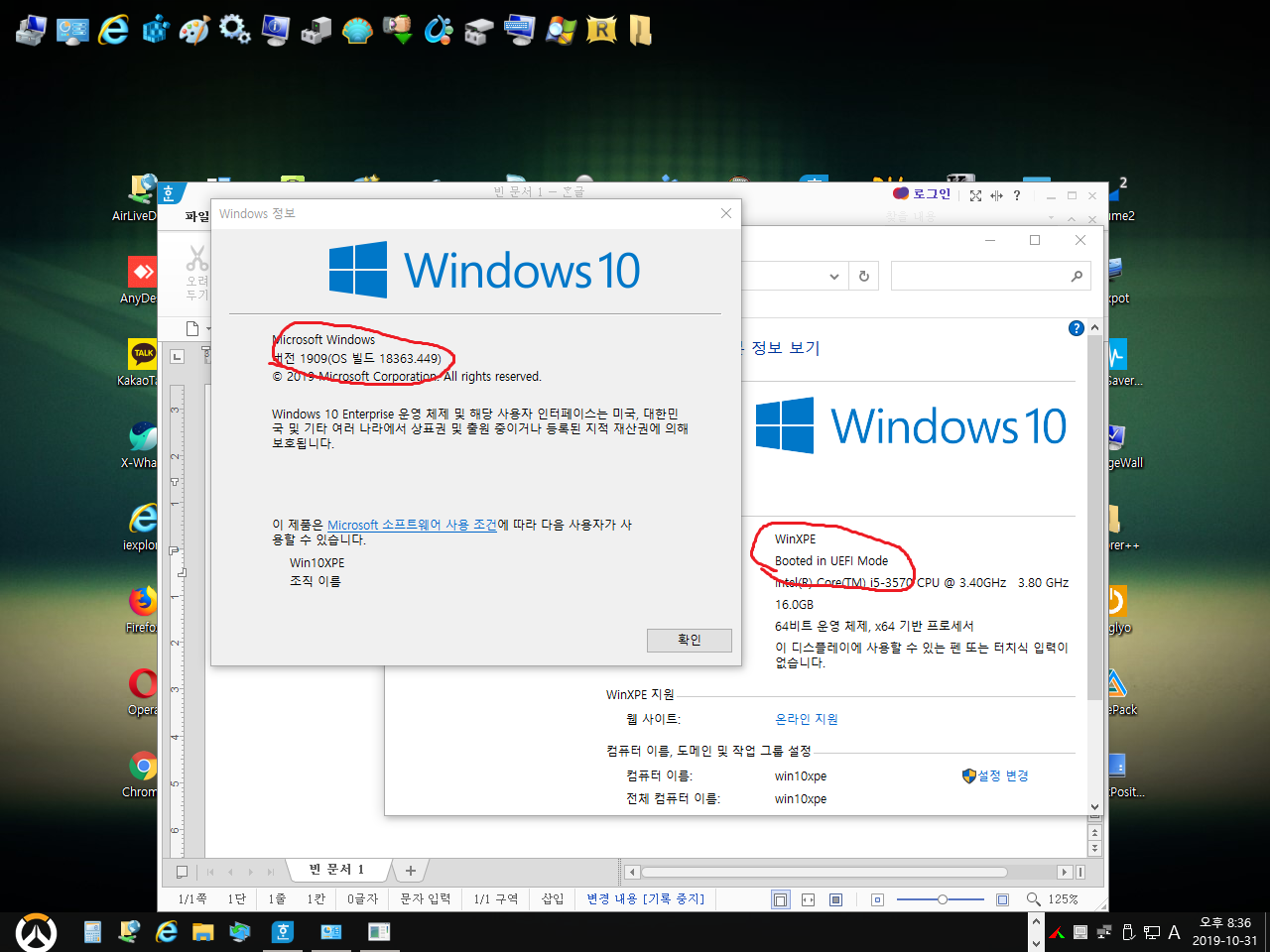
Task: Adjust the Hangul zoom slider handle
Action: point(943,899)
